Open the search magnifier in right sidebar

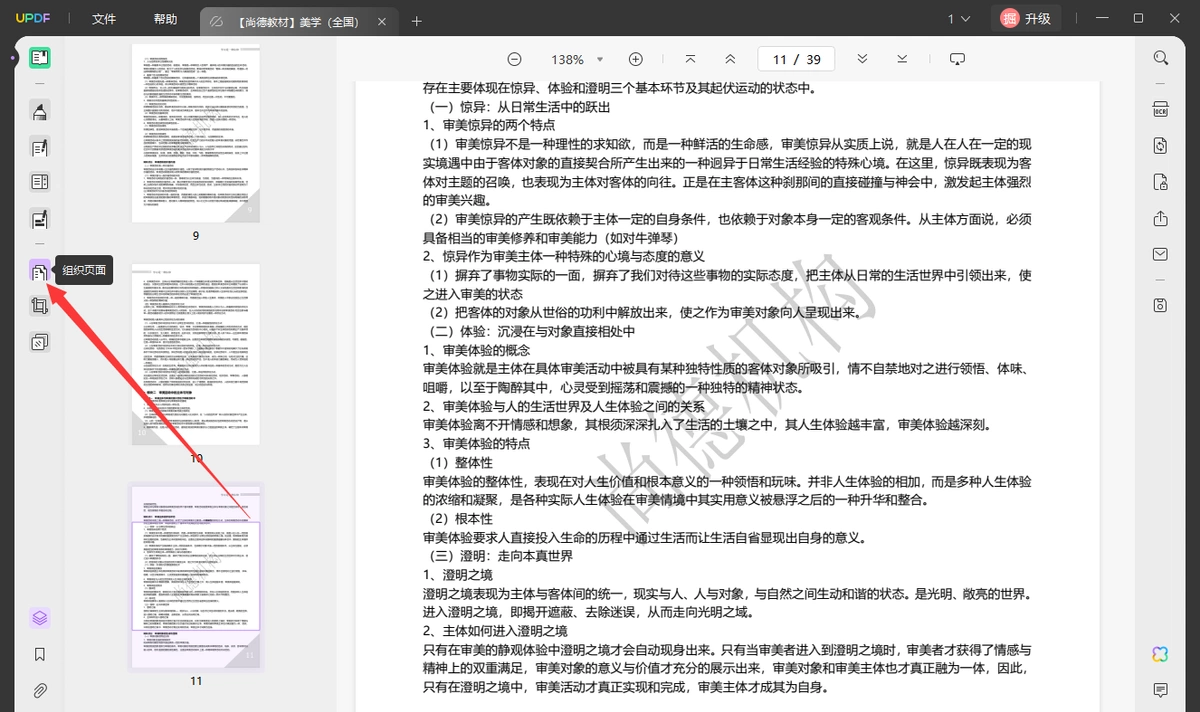coord(1161,58)
